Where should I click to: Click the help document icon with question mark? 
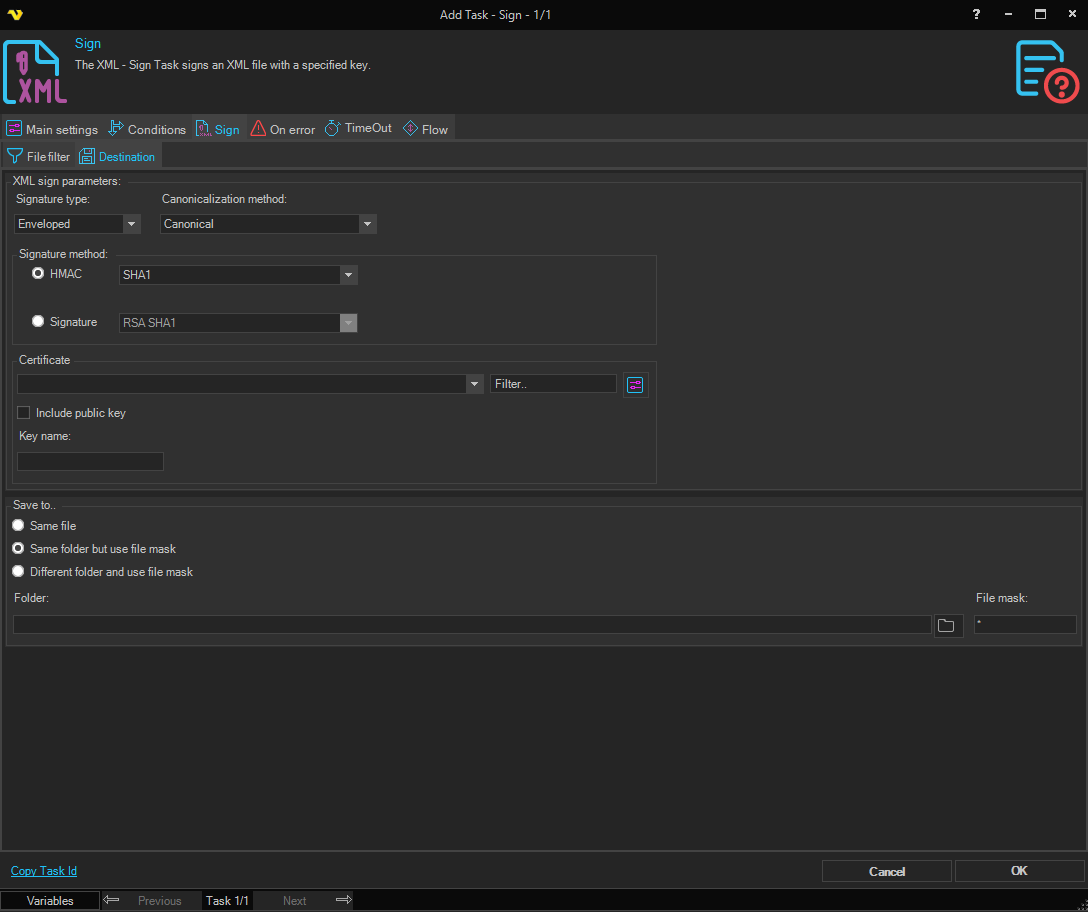click(1046, 71)
